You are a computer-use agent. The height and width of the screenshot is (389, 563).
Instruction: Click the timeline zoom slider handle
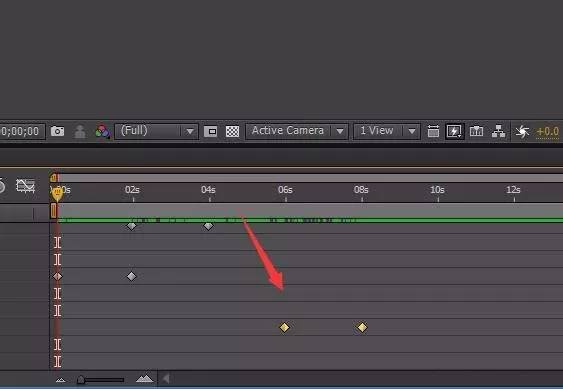81,380
